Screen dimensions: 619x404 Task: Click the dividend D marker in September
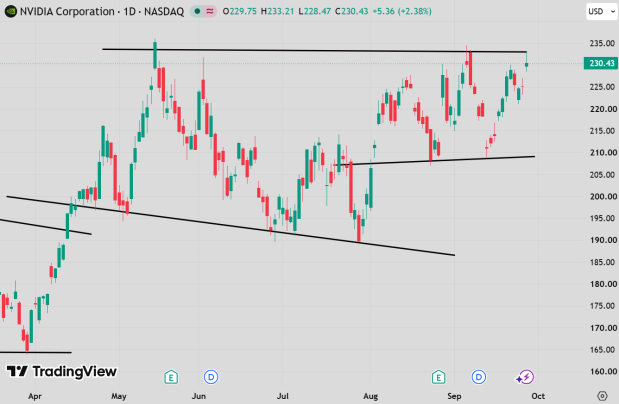pos(479,377)
